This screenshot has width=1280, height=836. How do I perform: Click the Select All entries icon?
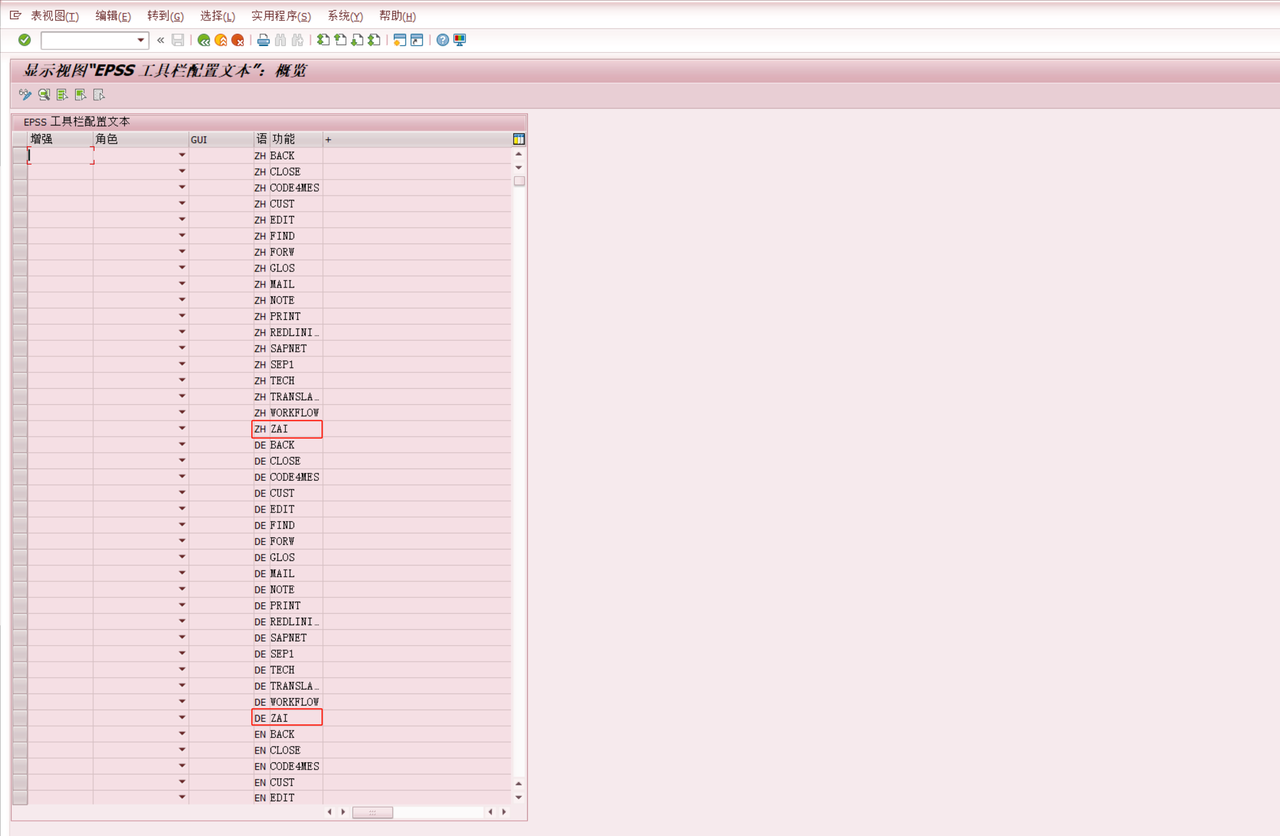click(x=62, y=95)
